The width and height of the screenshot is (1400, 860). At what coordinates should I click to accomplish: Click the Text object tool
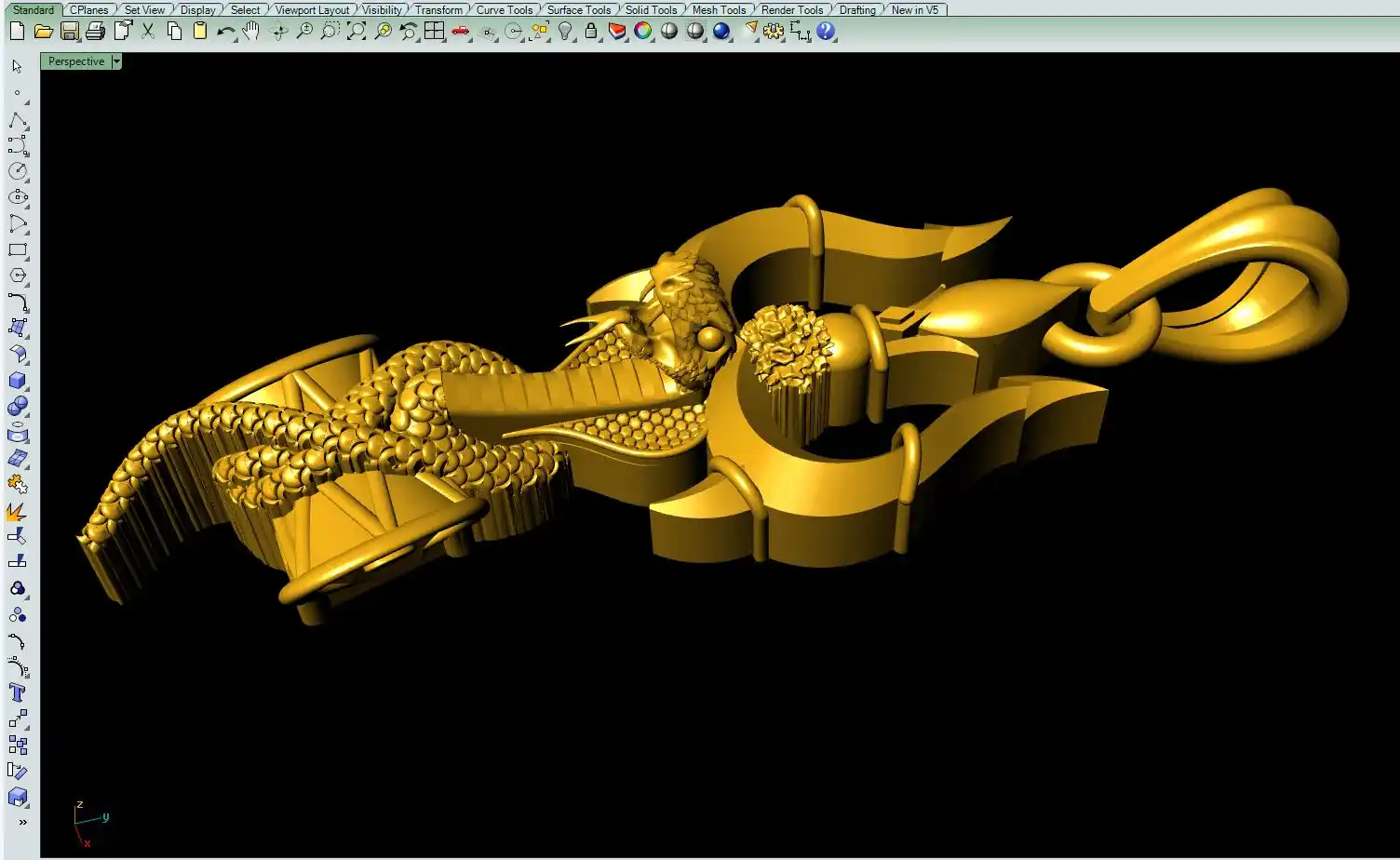tap(17, 692)
